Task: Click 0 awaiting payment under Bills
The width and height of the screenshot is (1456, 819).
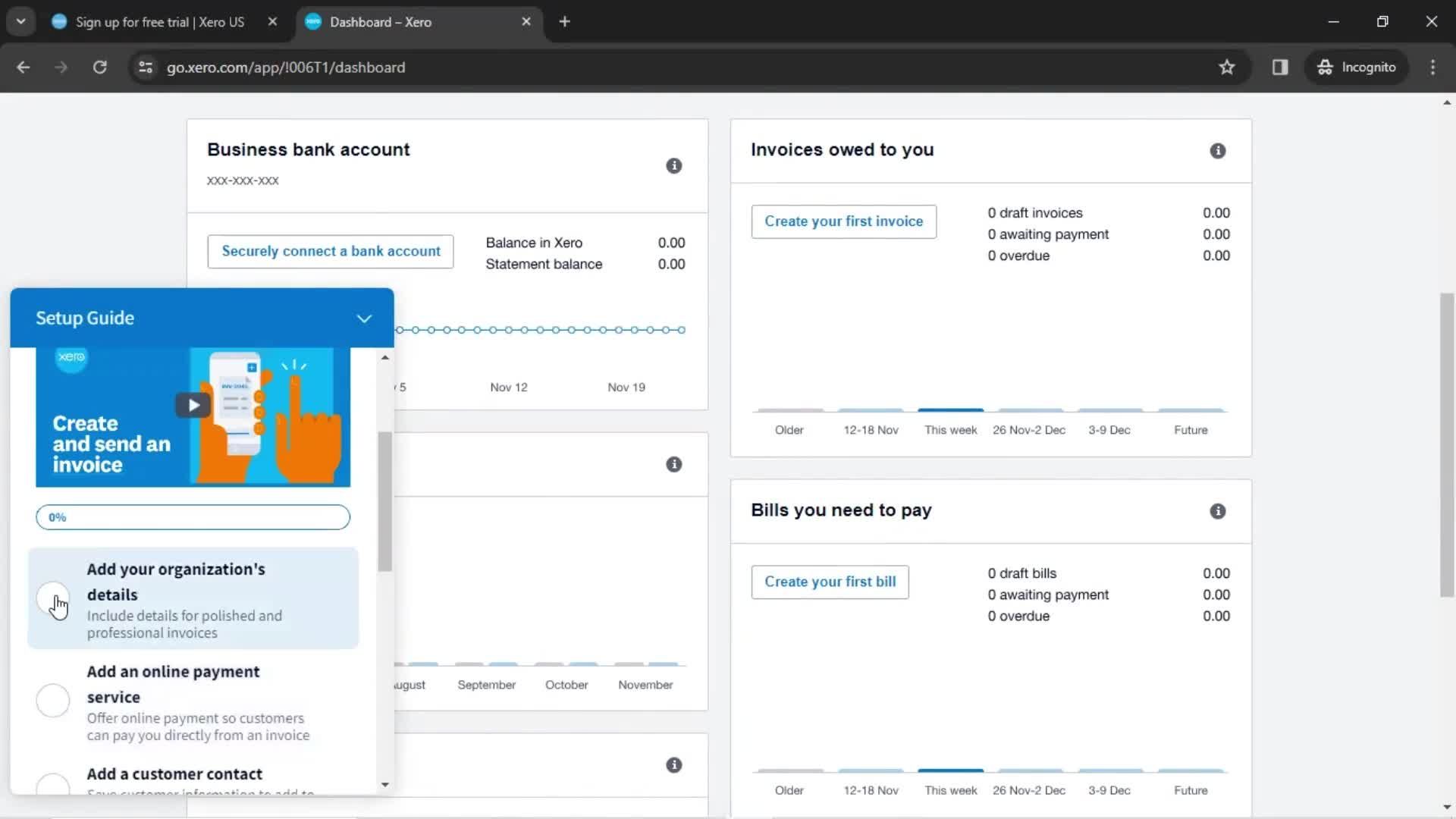Action: point(1109,595)
